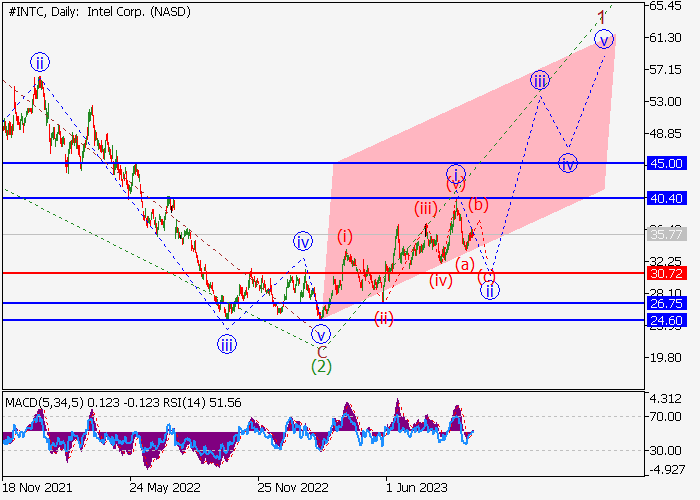The height and width of the screenshot is (500, 700).
Task: Select the red horizontal line at 30.72
Action: coord(324,273)
